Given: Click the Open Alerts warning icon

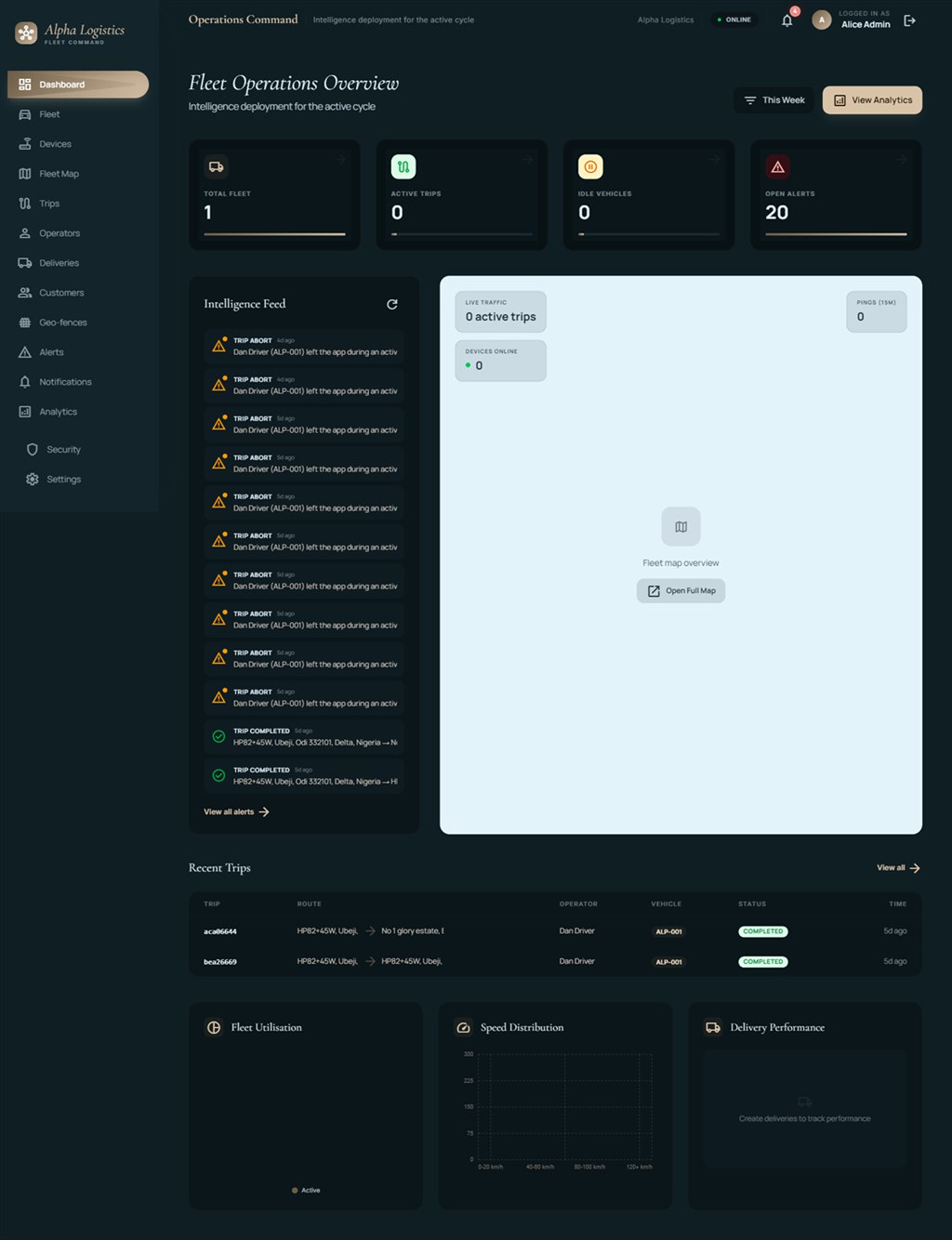Looking at the screenshot, I should tap(777, 166).
